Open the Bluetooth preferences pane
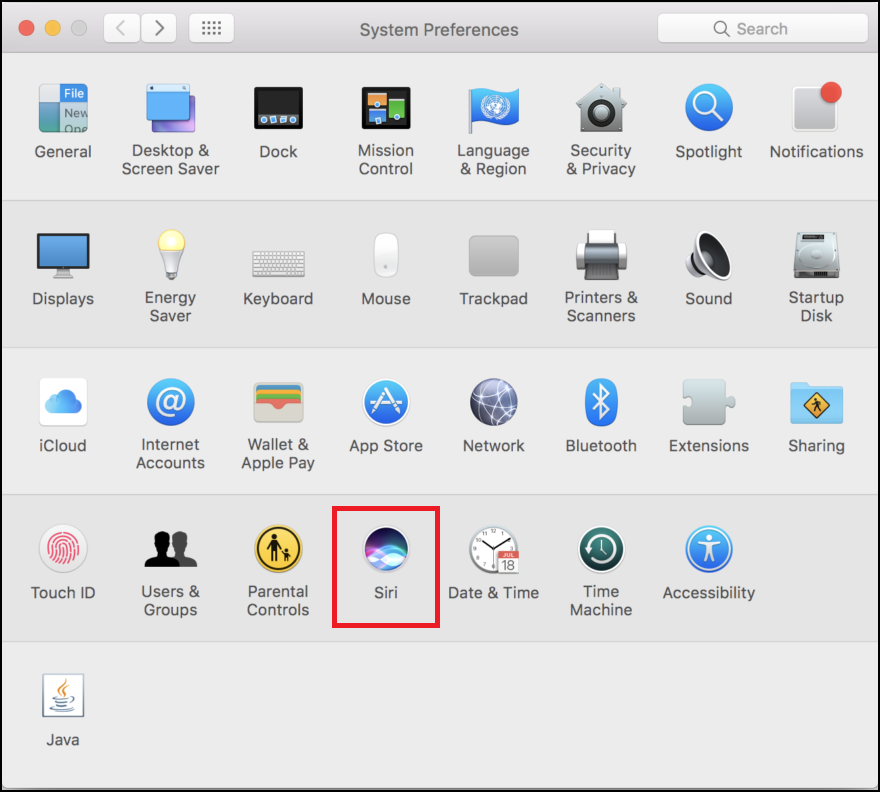The height and width of the screenshot is (792, 880). [601, 403]
